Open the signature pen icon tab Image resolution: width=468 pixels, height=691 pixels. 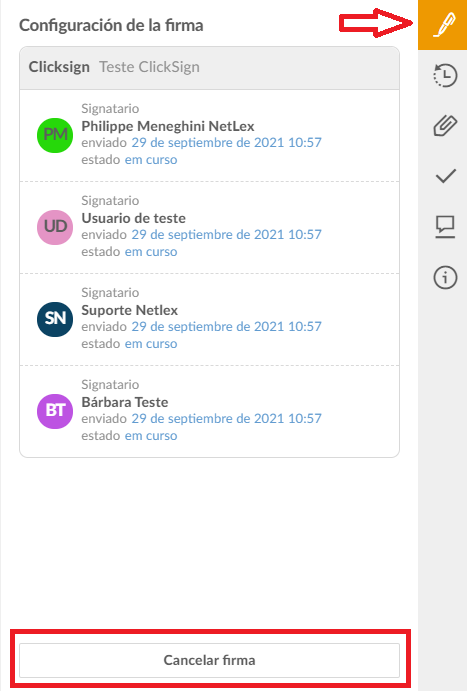pos(443,25)
